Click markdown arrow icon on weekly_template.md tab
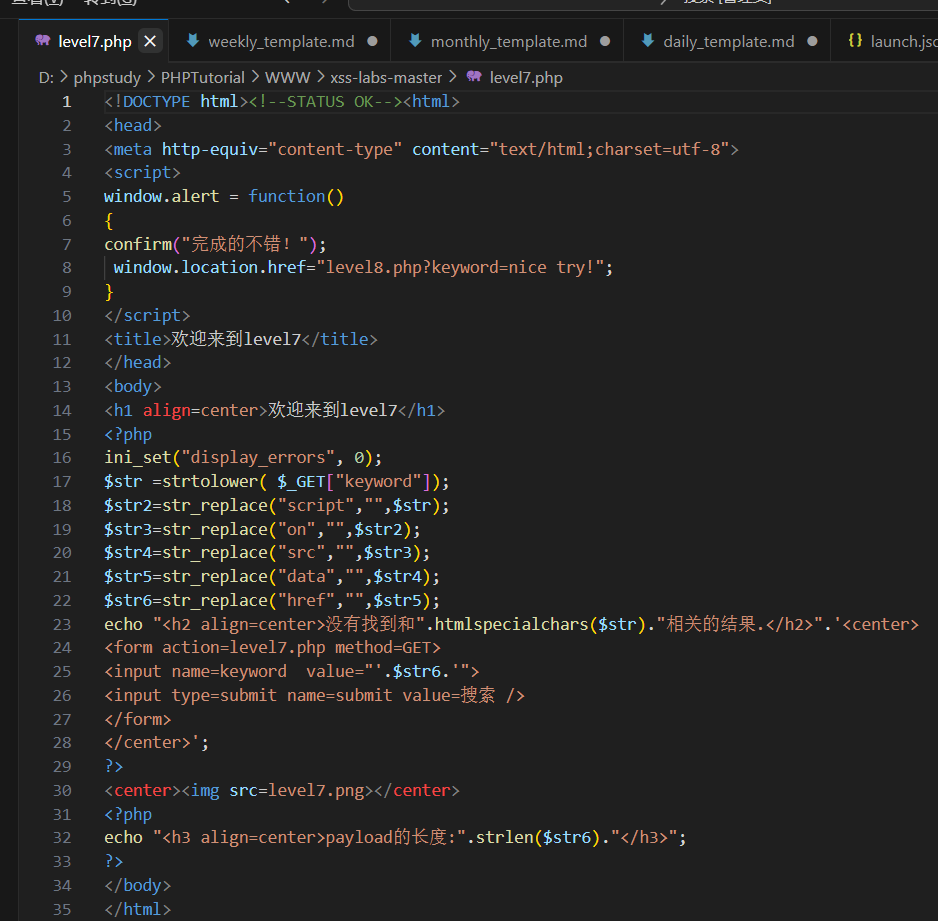Viewport: 938px width, 921px height. click(x=193, y=40)
